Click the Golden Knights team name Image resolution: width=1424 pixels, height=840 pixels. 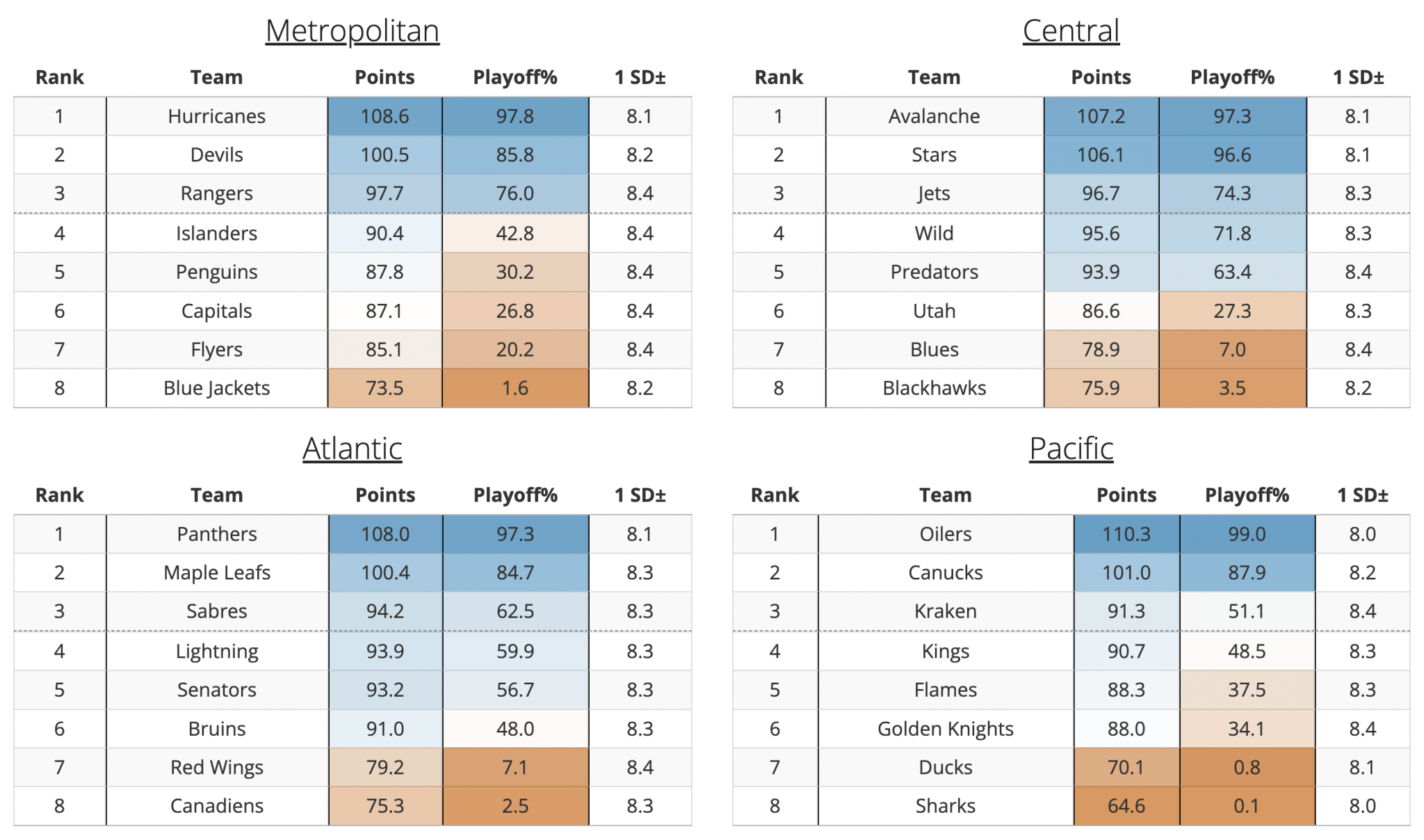click(x=945, y=729)
